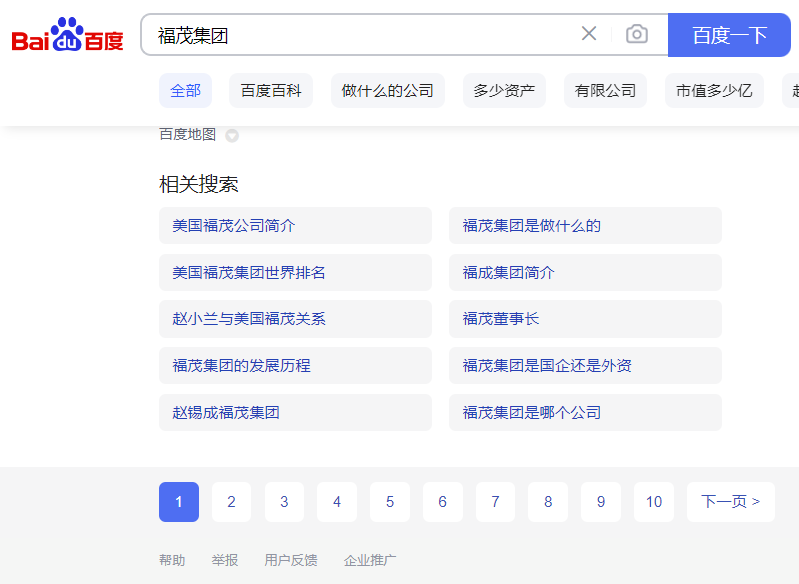The height and width of the screenshot is (584, 799).
Task: Go to results page 4
Action: [337, 502]
